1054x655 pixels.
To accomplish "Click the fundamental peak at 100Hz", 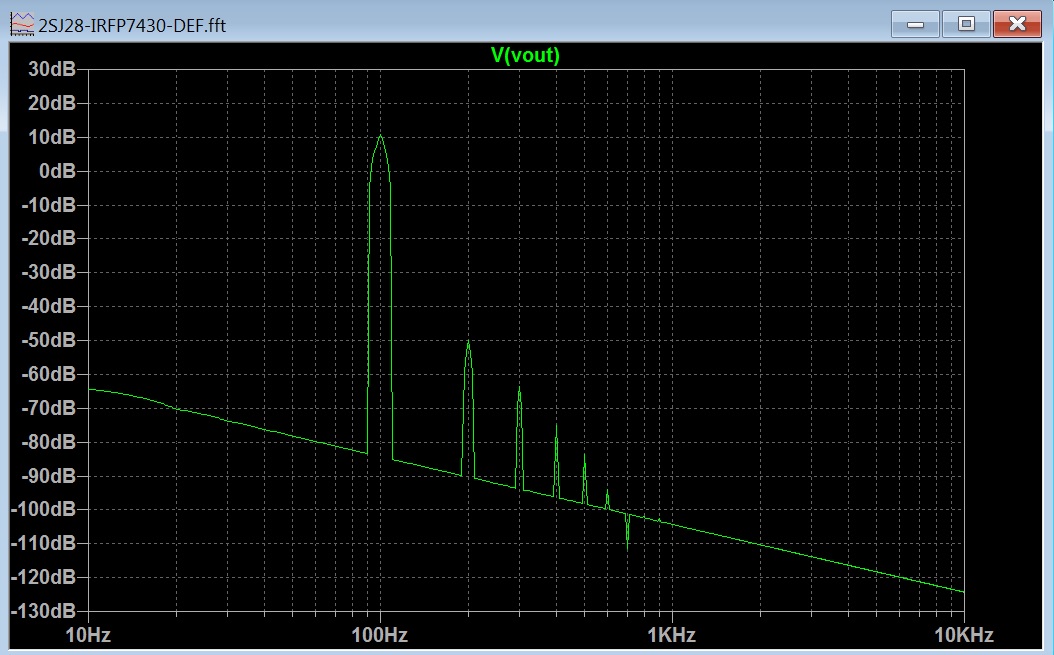I will click(380, 137).
